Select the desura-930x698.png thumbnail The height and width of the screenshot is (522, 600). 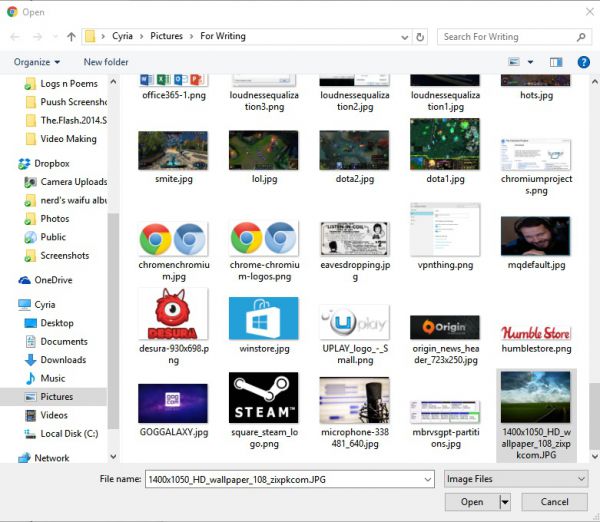point(173,314)
